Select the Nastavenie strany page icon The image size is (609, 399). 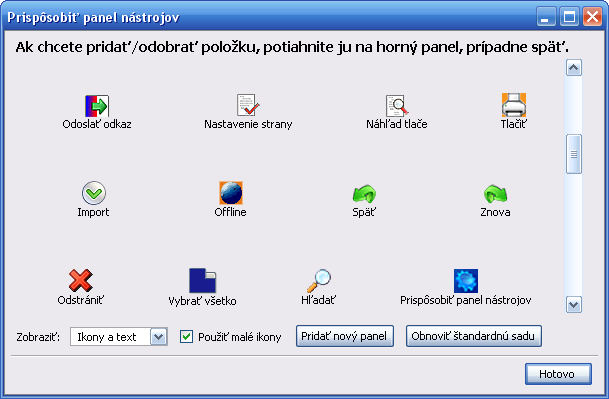click(248, 105)
